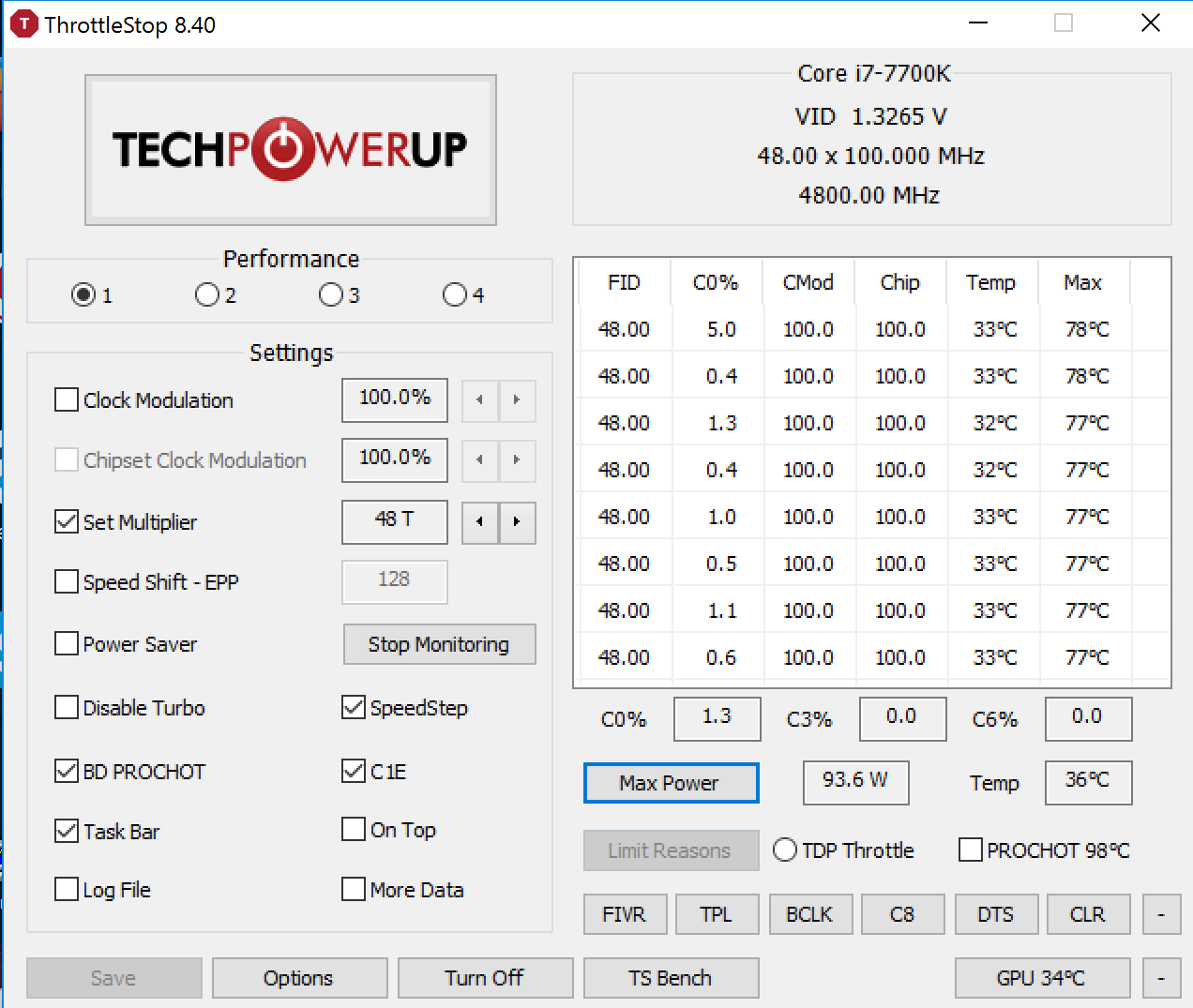
Task: Enable the Power Saver checkbox
Action: (x=67, y=644)
